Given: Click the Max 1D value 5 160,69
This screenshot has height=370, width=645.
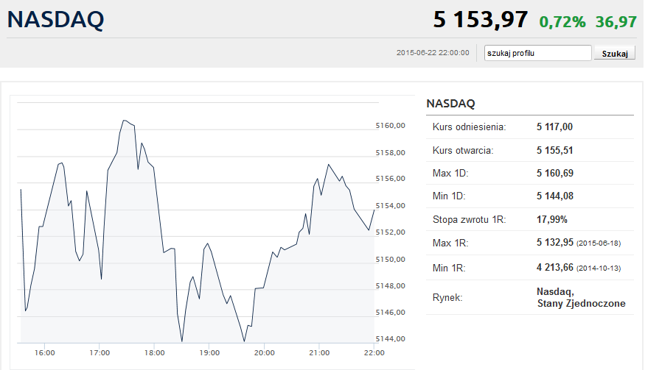Looking at the screenshot, I should (x=555, y=173).
